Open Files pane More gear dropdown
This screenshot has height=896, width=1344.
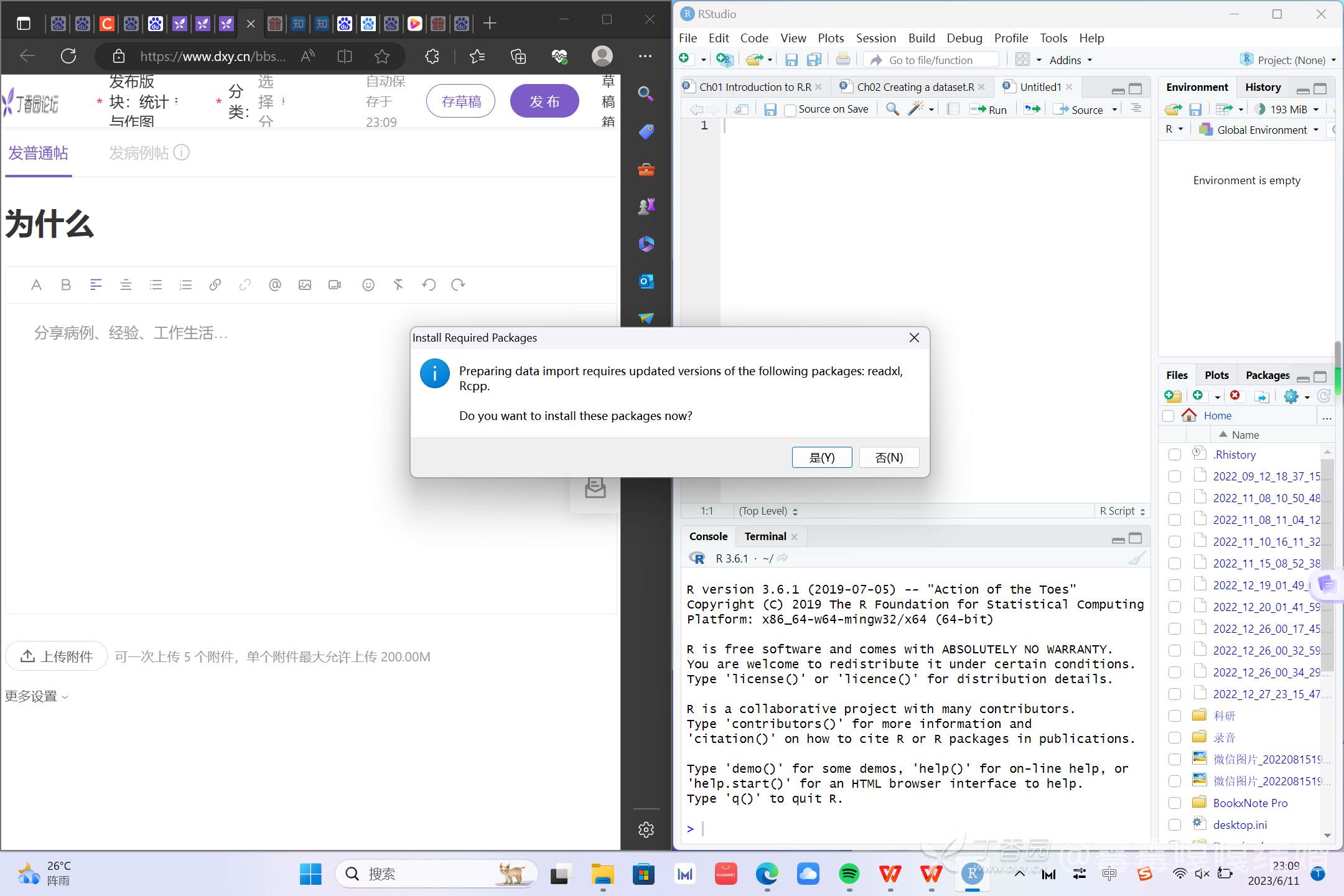(1297, 396)
